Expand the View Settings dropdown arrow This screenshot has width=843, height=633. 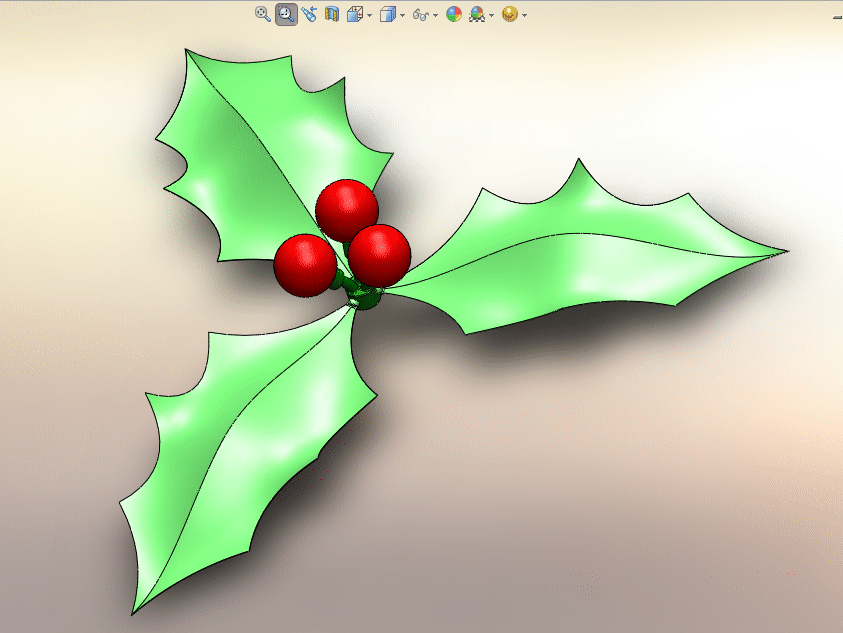[x=524, y=15]
